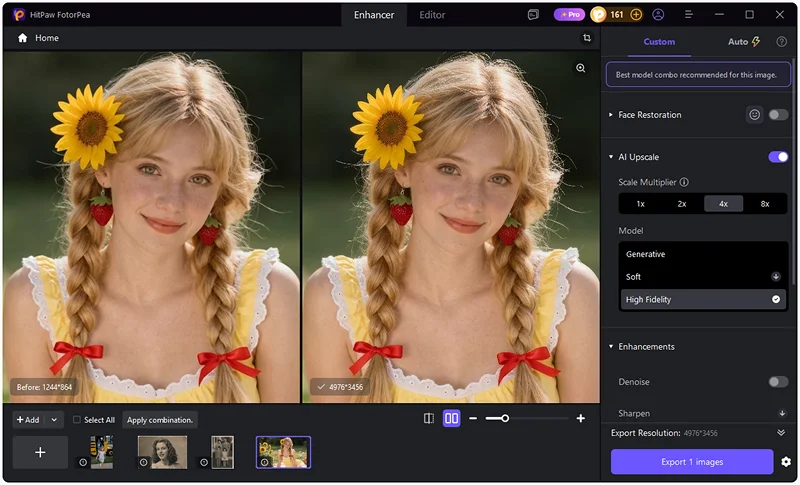Click the large plus add-image tile
The image size is (800, 485).
click(x=40, y=452)
